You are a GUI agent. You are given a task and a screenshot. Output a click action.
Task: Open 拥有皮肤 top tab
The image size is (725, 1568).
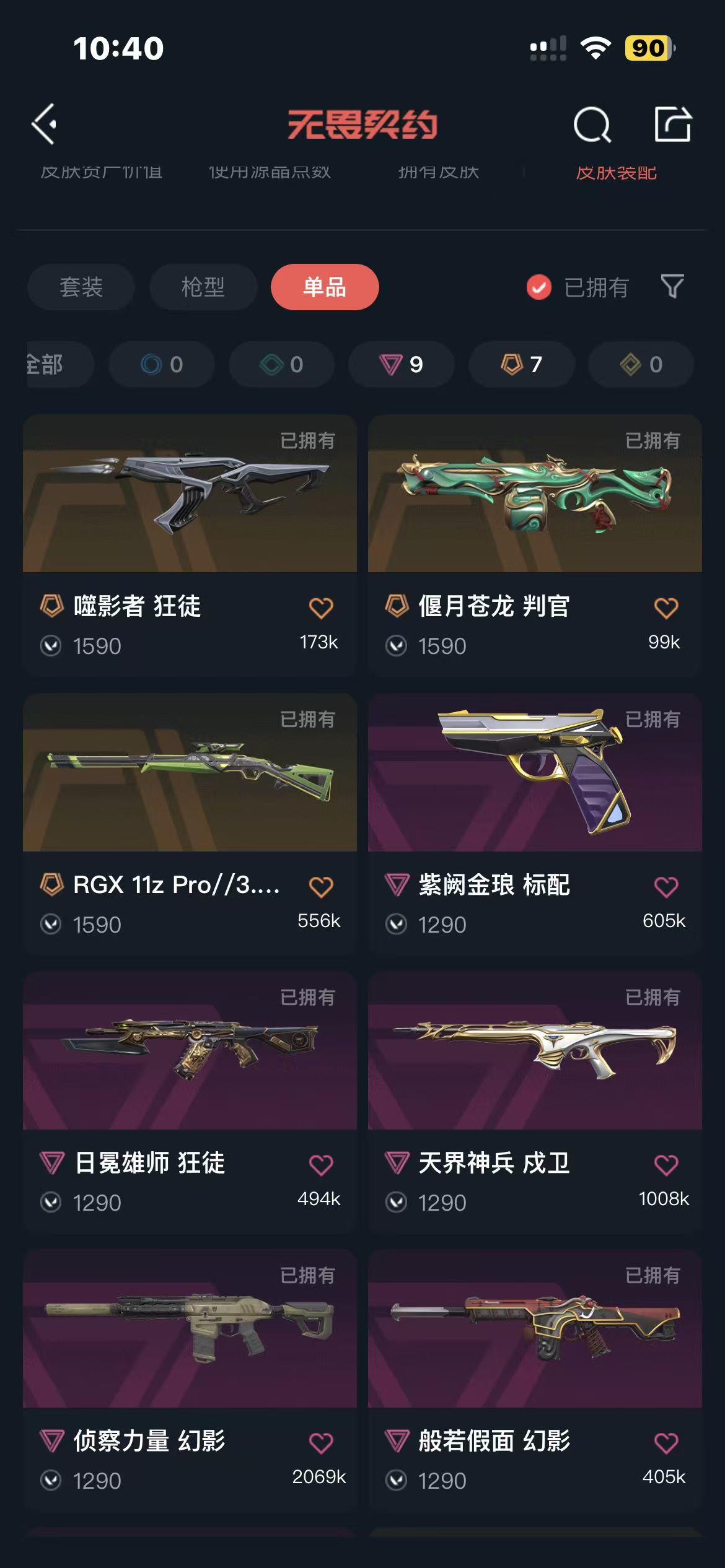point(439,172)
